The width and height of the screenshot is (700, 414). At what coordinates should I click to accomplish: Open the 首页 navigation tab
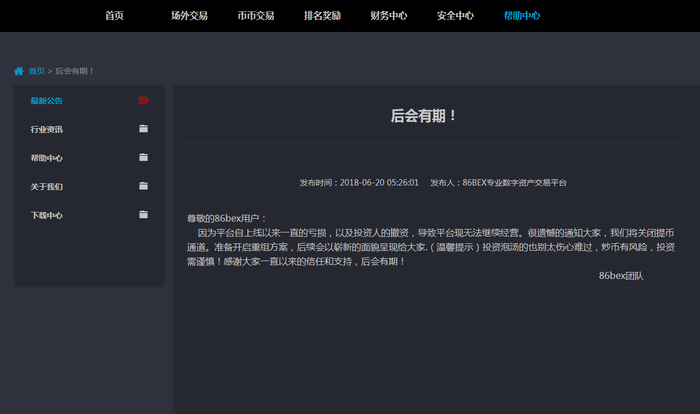coord(114,16)
